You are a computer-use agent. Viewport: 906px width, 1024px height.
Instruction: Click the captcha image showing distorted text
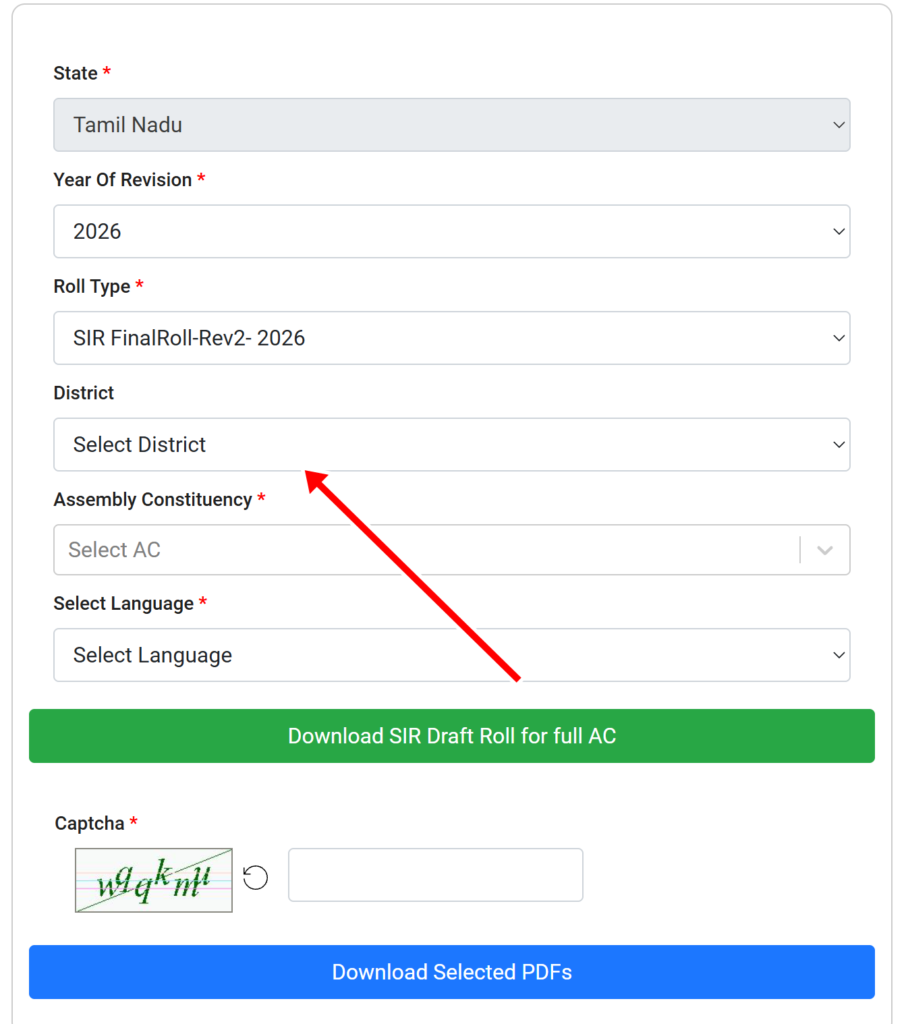pos(154,880)
